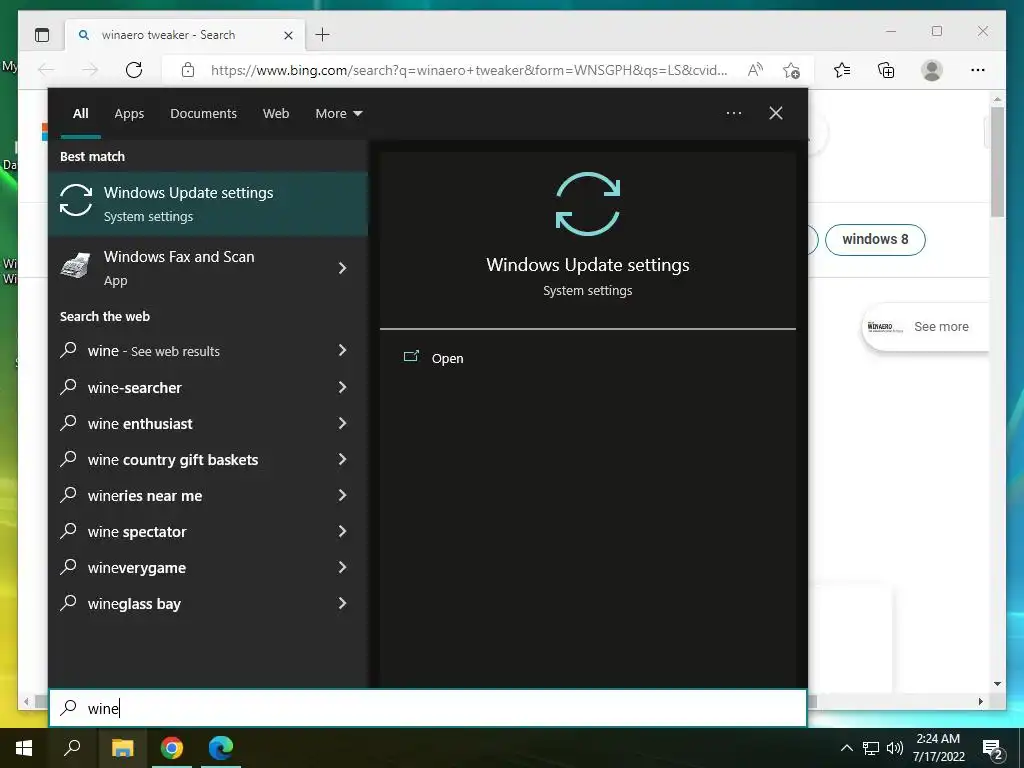
Task: Open Edge Favorites list
Action: tap(842, 70)
